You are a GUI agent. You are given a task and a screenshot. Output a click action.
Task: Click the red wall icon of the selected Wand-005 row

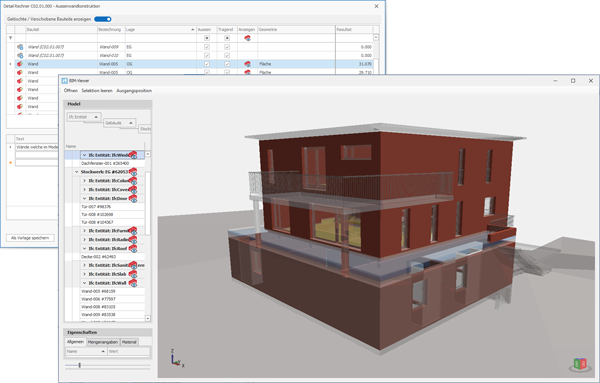pos(20,64)
